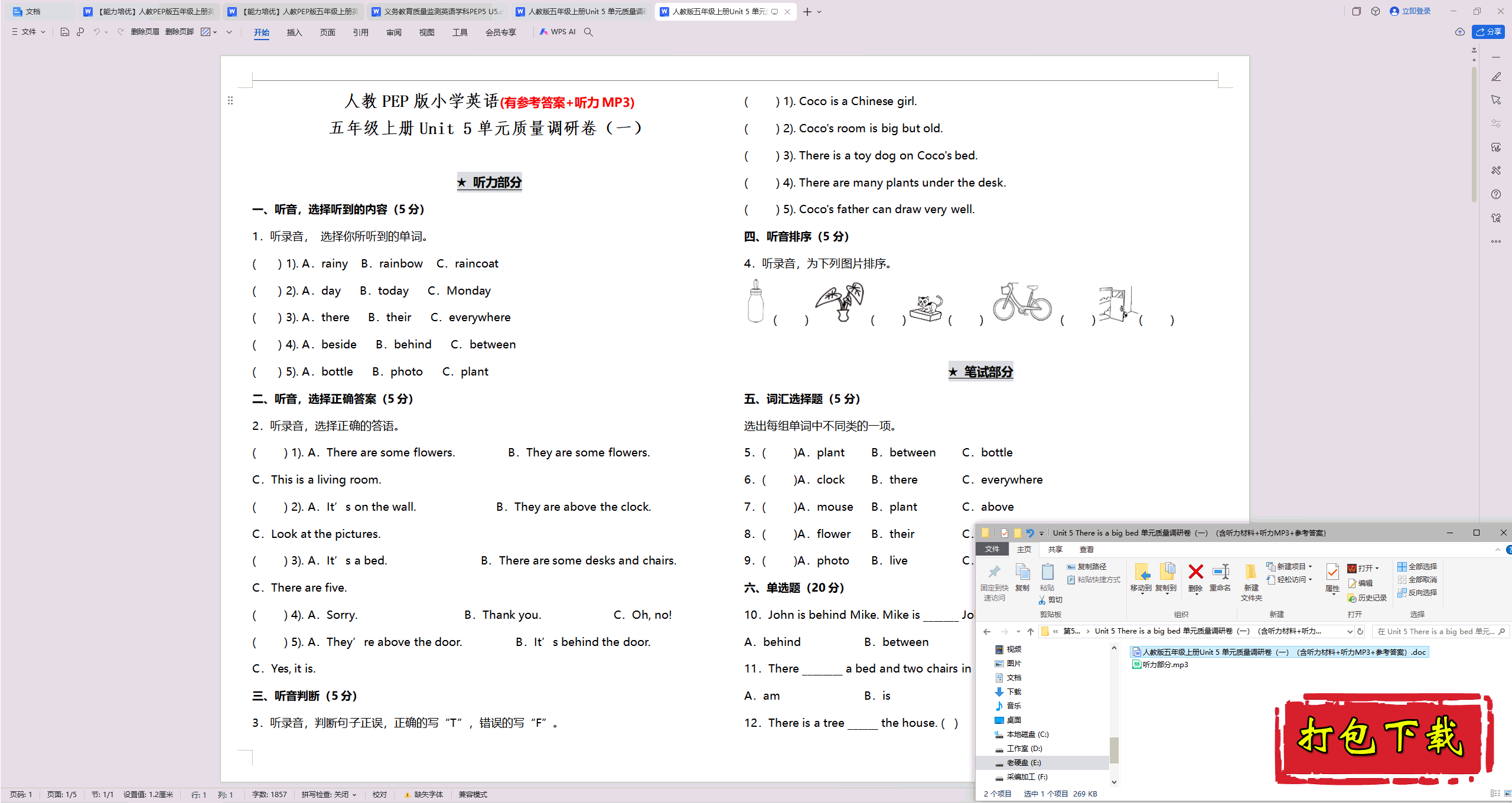1512x803 pixels.
Task: Click the WPS document vertical scrollbar
Action: [x=1474, y=136]
